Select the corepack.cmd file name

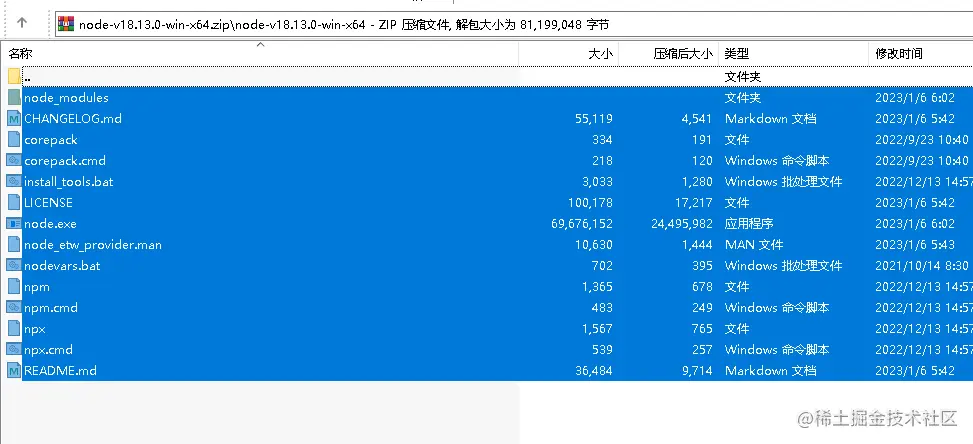65,161
